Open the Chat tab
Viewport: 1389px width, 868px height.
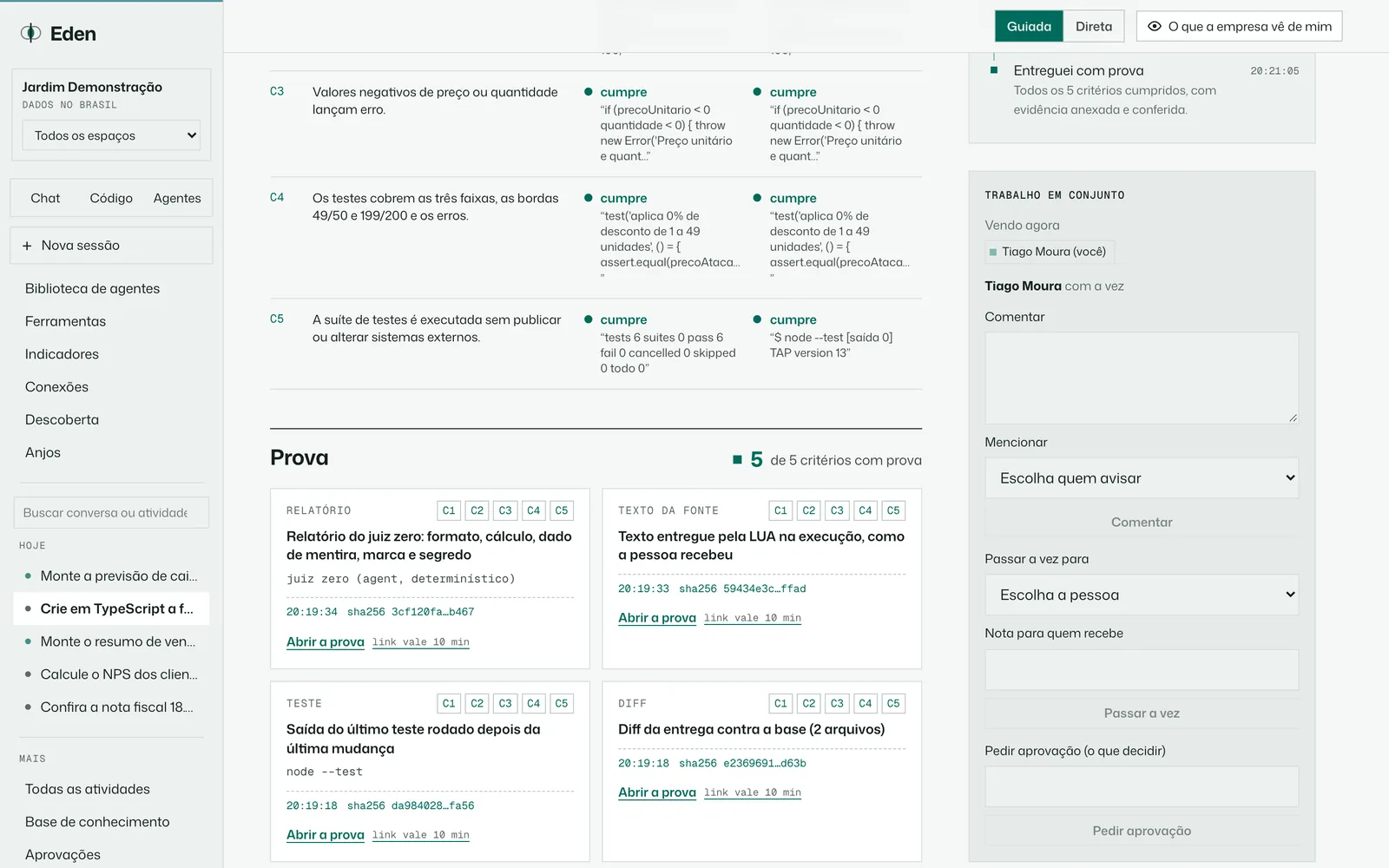click(45, 198)
